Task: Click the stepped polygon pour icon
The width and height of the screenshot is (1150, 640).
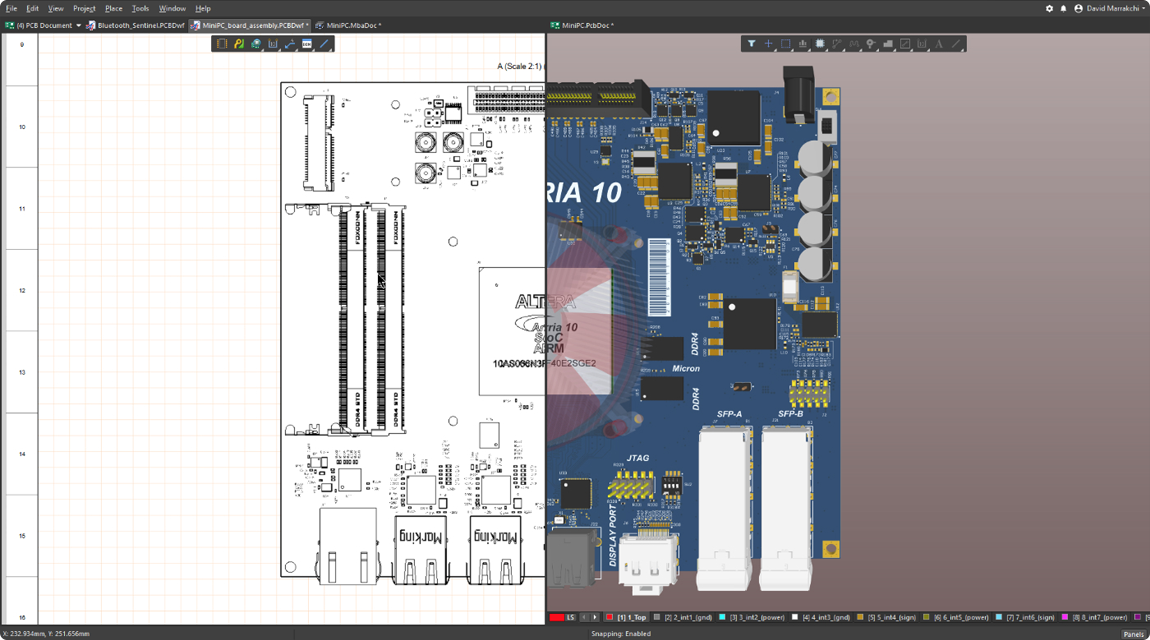Action: tap(888, 44)
